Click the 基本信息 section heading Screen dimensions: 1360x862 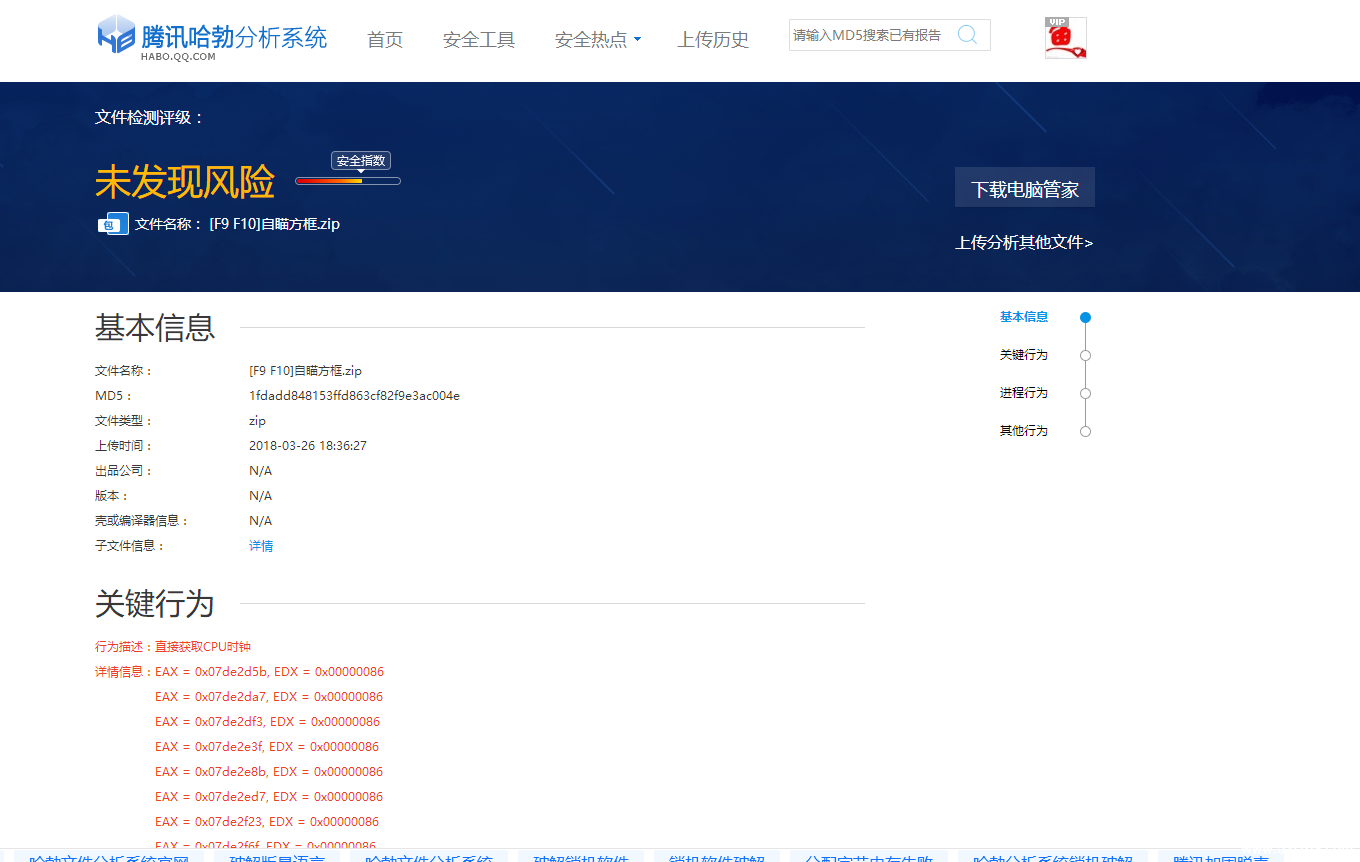pyautogui.click(x=155, y=327)
